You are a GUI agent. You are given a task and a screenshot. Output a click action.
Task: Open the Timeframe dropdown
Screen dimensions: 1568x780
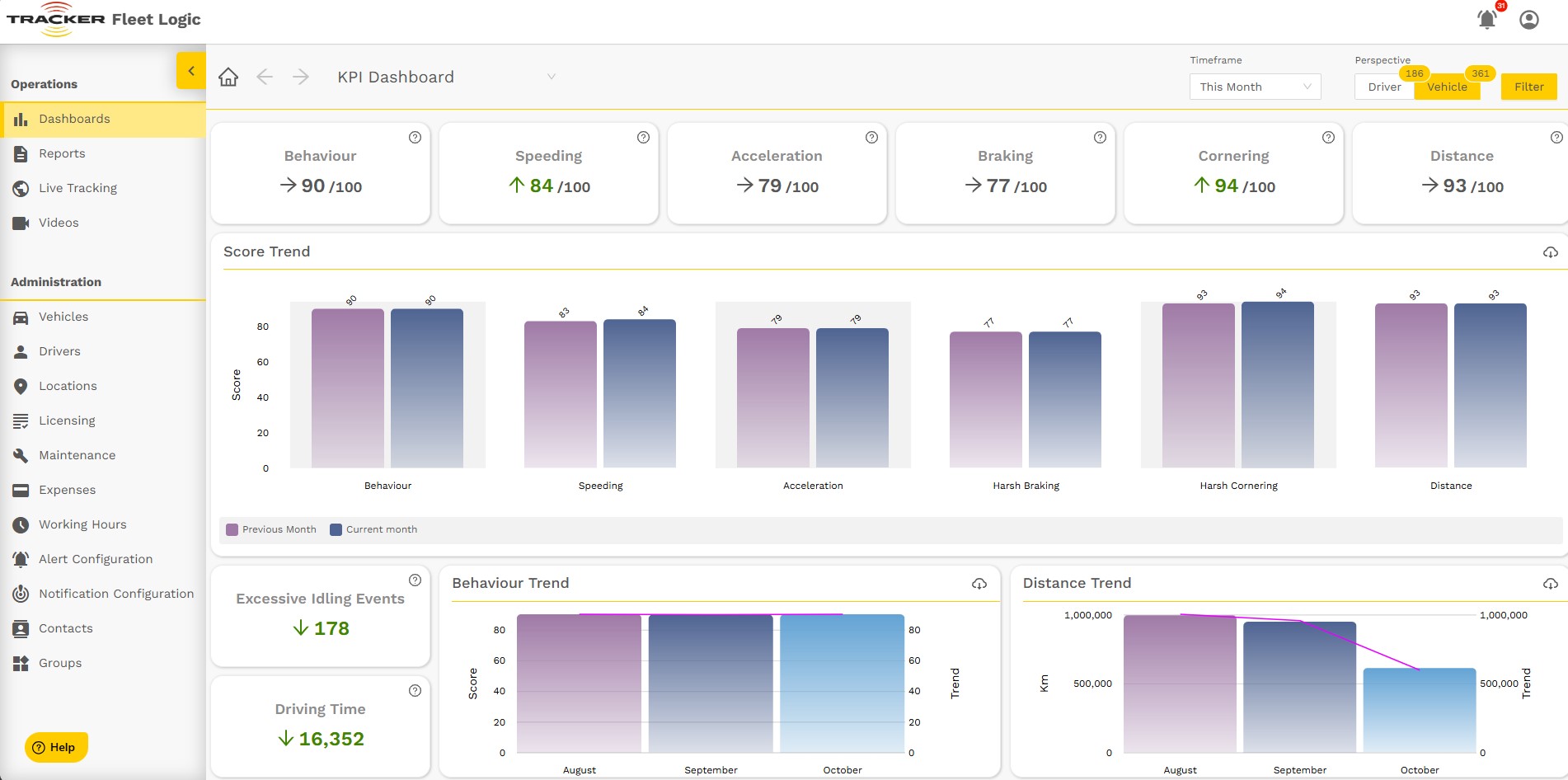click(1255, 87)
